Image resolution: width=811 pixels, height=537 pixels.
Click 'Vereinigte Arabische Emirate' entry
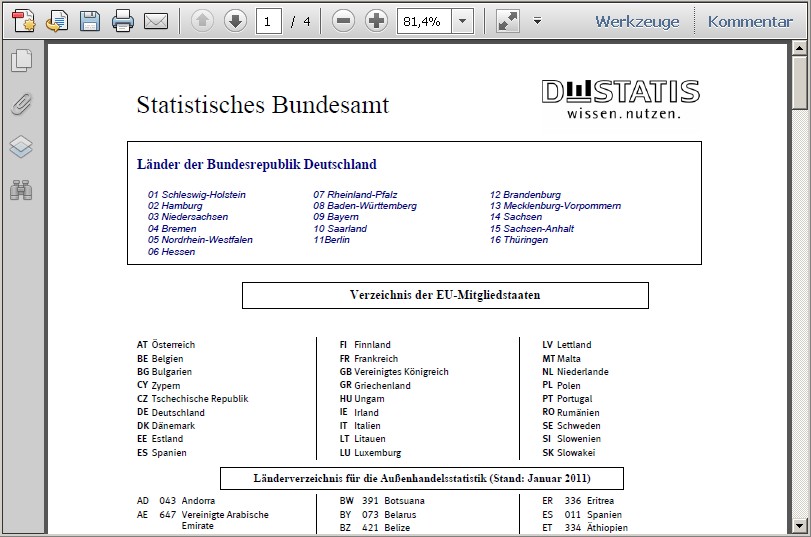click(x=225, y=520)
